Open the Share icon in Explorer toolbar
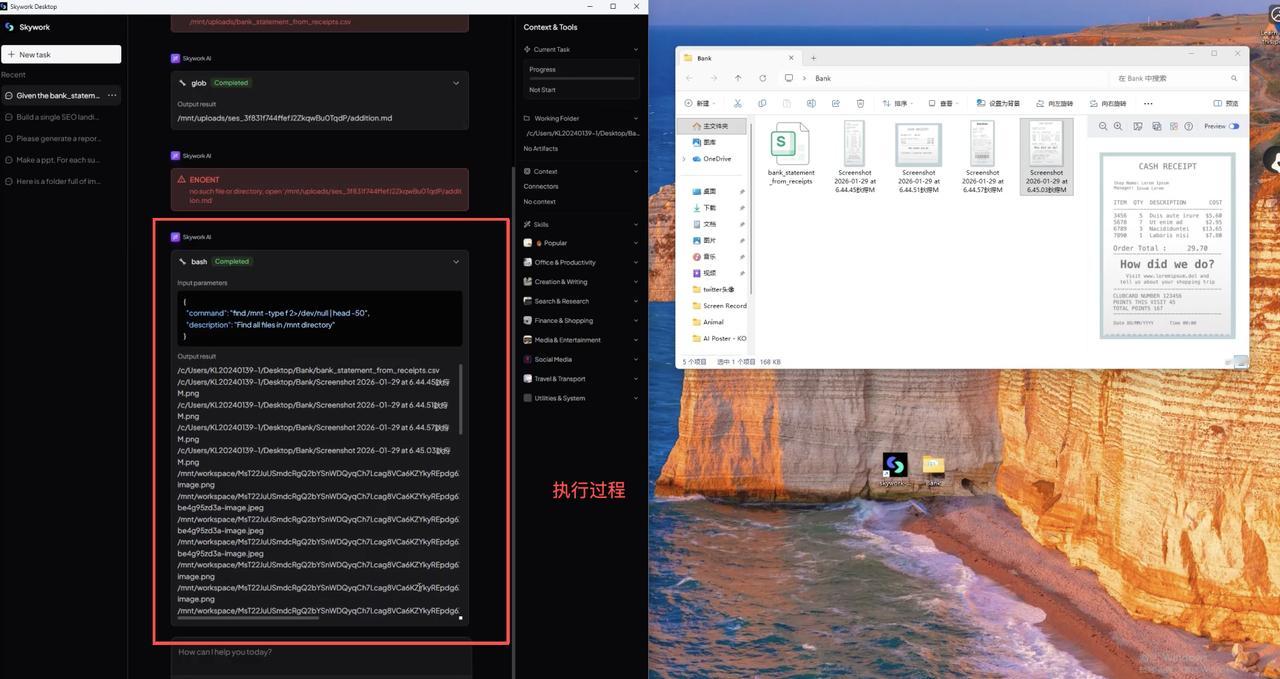Viewport: 1280px width, 679px height. click(x=837, y=103)
